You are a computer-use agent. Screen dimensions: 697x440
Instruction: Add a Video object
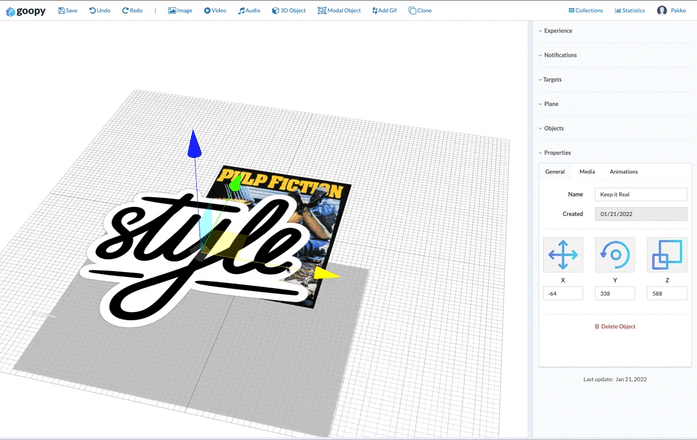[215, 10]
